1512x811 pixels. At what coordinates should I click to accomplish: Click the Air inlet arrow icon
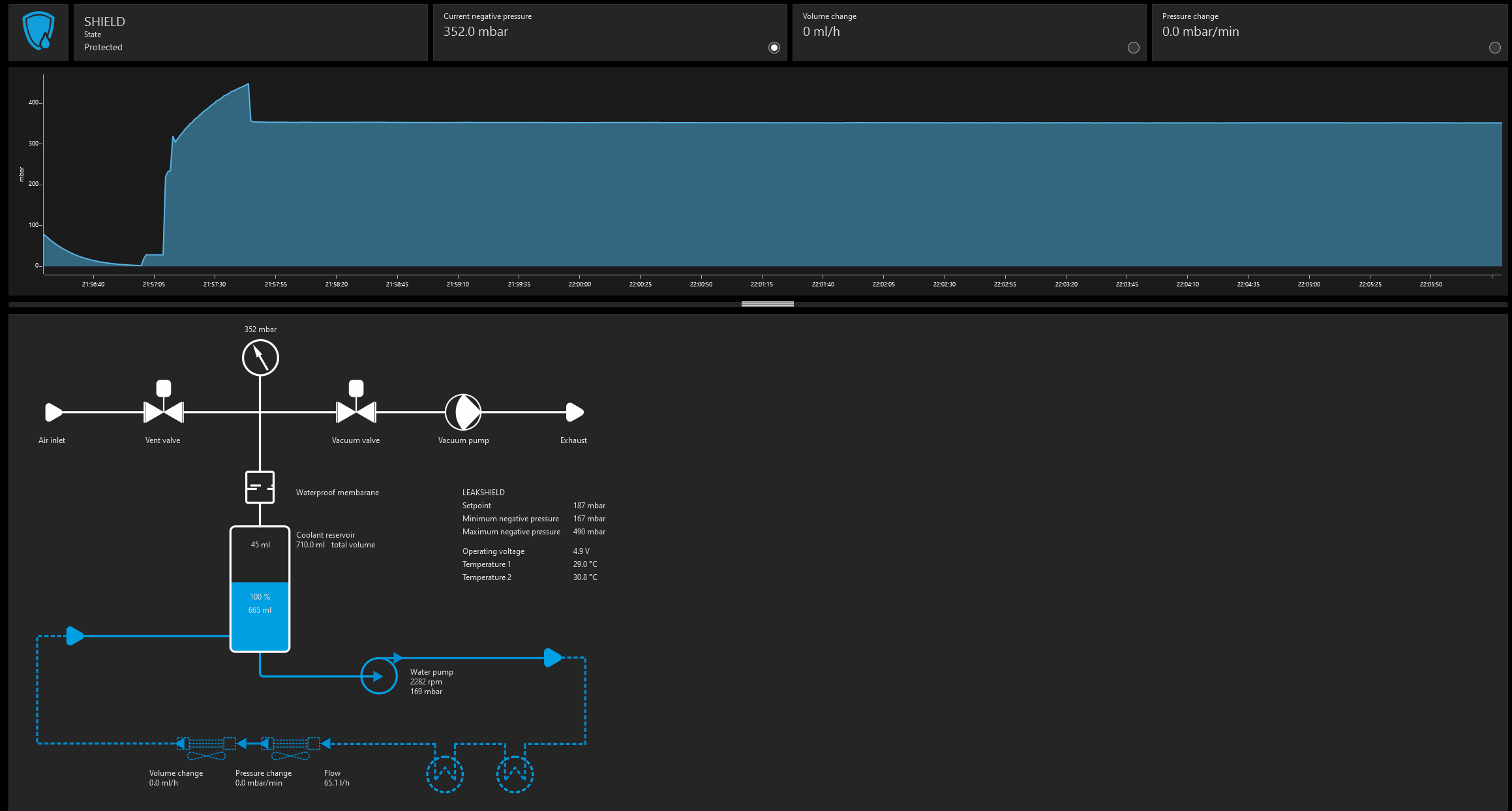pos(53,412)
